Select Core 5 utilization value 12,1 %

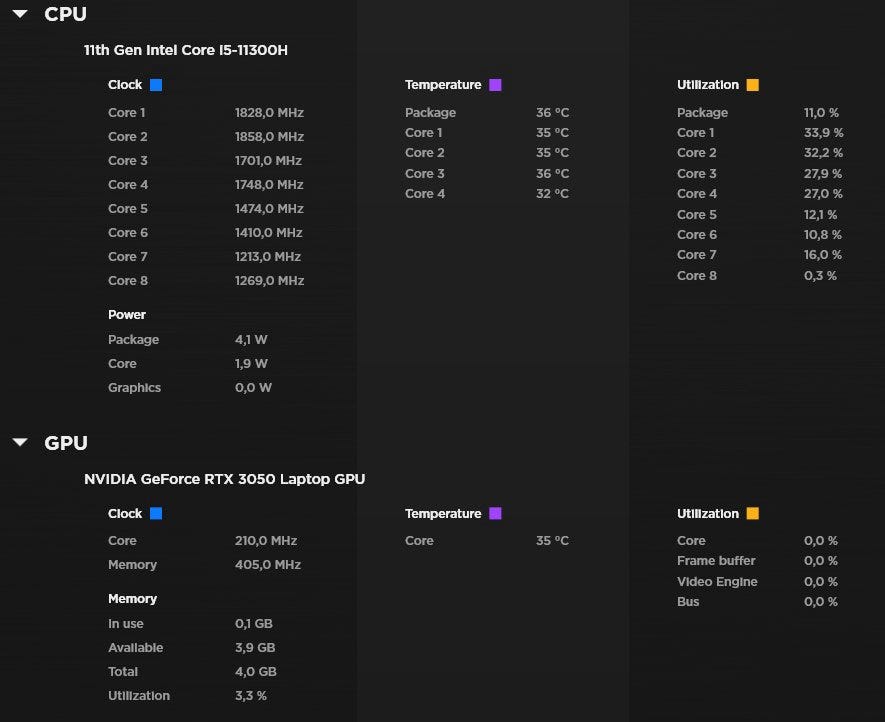point(821,215)
